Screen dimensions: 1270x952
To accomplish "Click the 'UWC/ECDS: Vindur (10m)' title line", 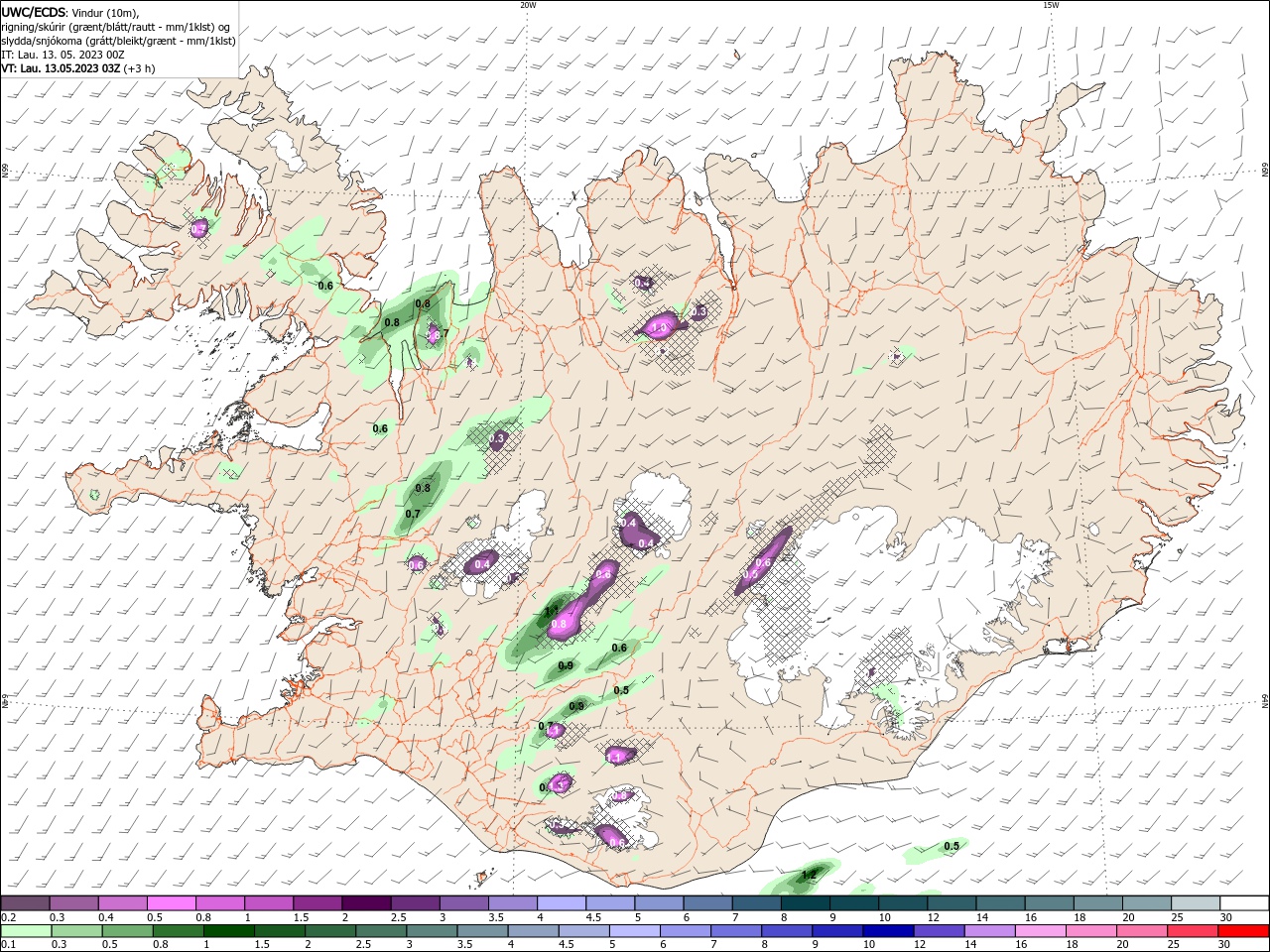I will (70, 12).
